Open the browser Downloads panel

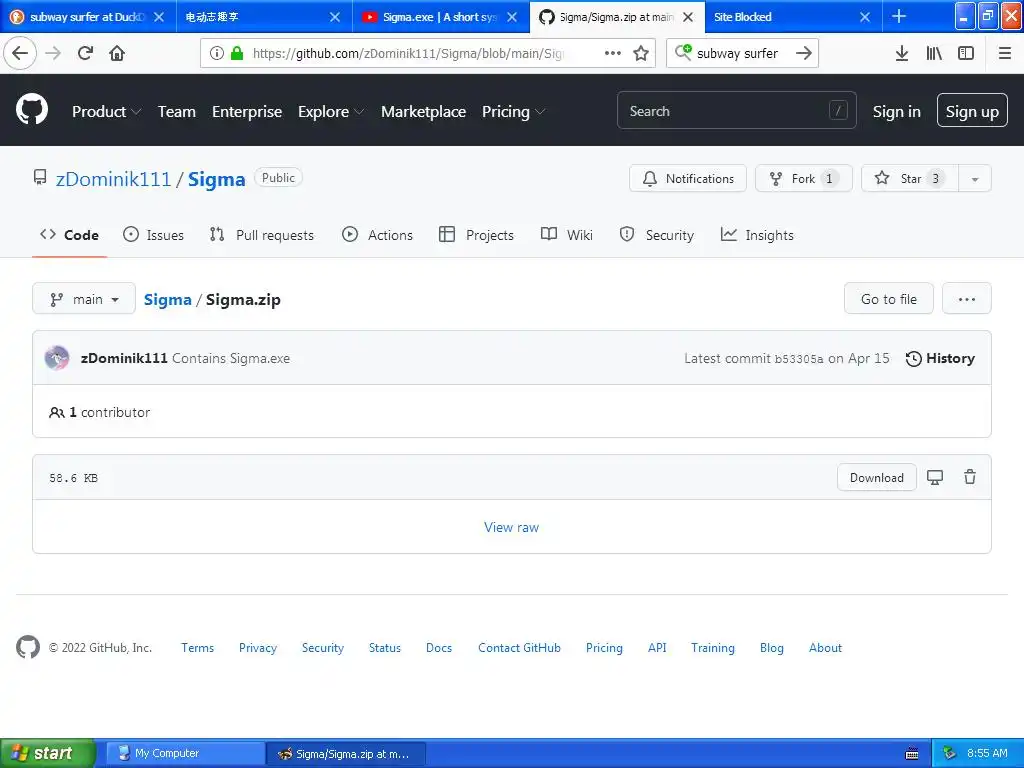click(x=902, y=53)
